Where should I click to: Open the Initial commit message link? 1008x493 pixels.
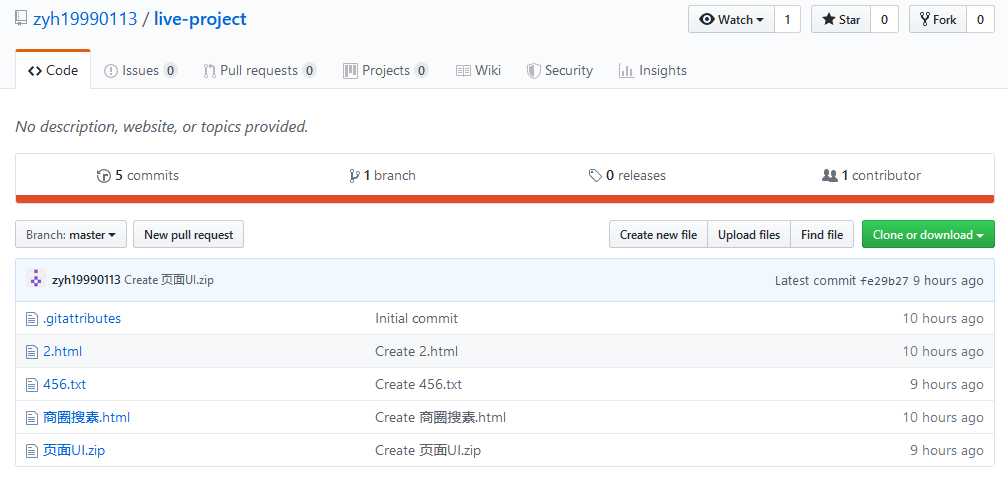coord(417,319)
